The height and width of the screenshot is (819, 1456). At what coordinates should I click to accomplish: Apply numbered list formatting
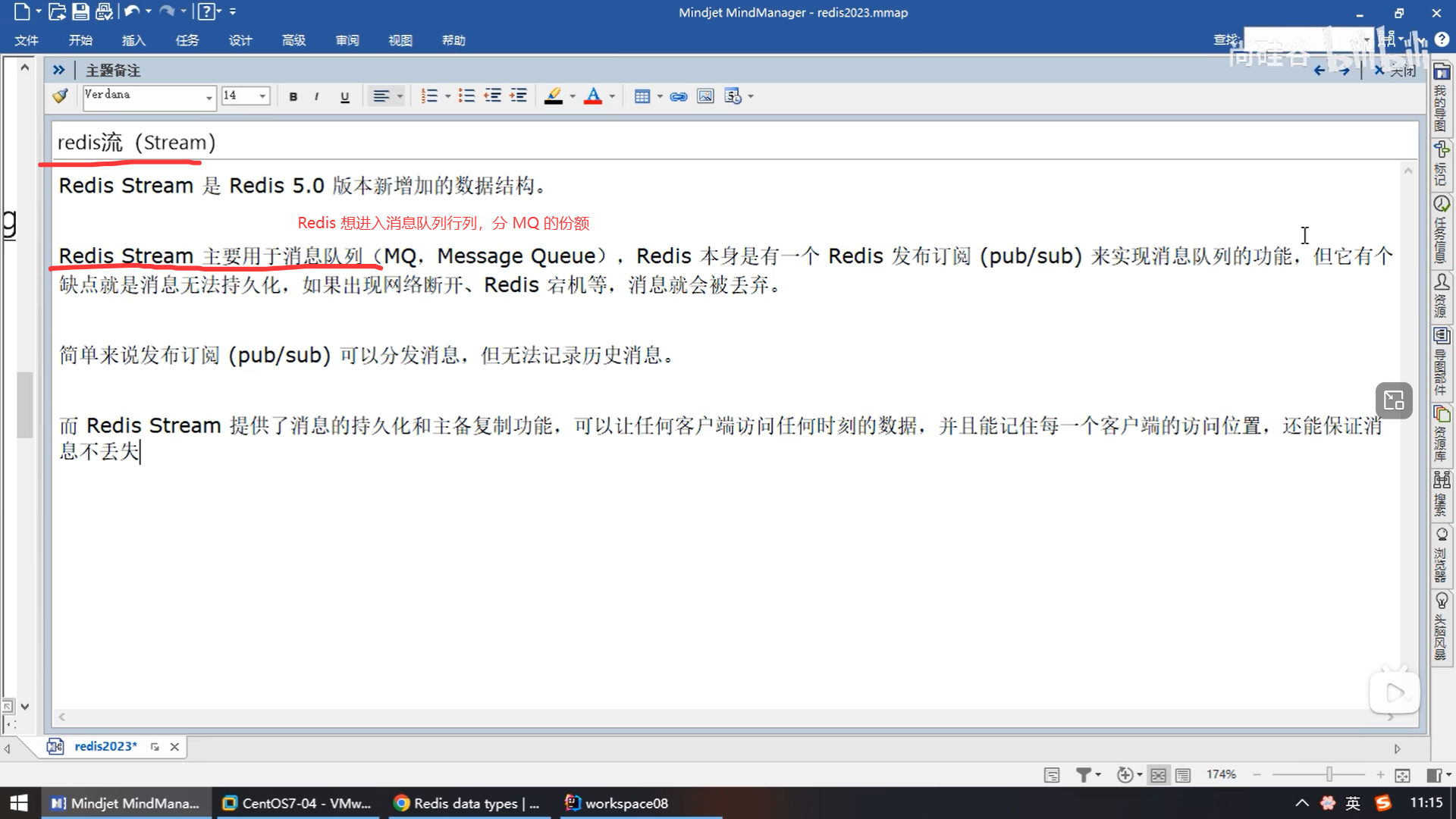click(x=429, y=96)
